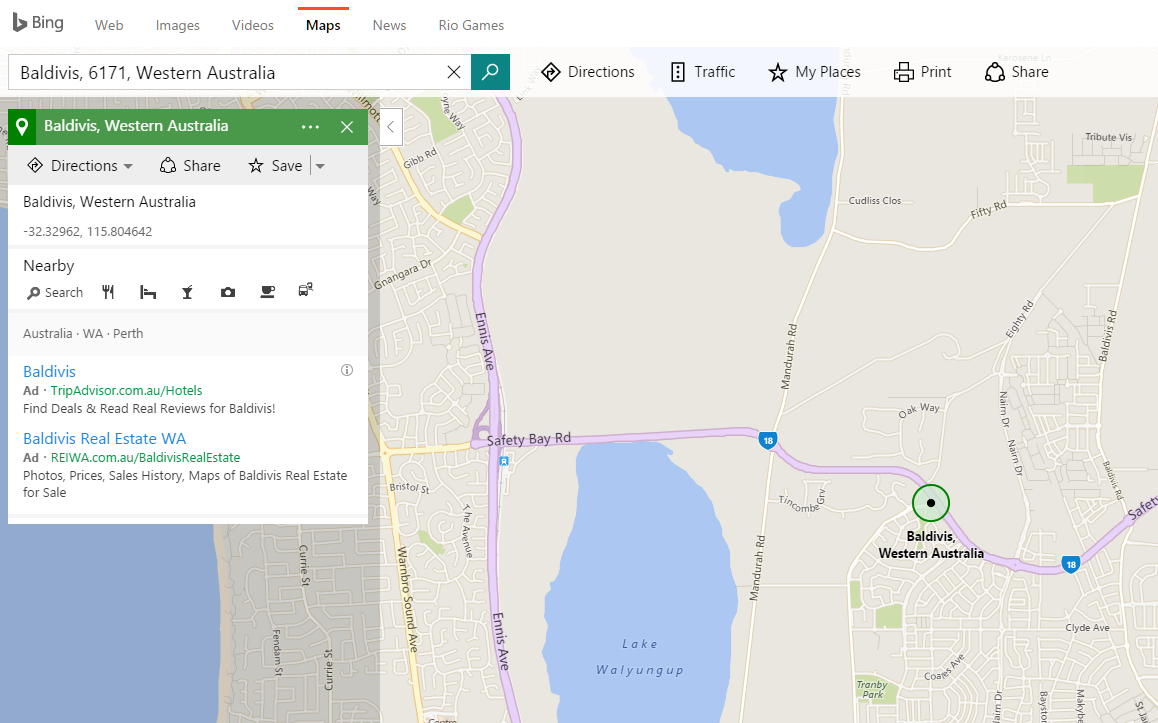The image size is (1158, 723).
Task: Click the teal magnifier search button
Action: [490, 72]
